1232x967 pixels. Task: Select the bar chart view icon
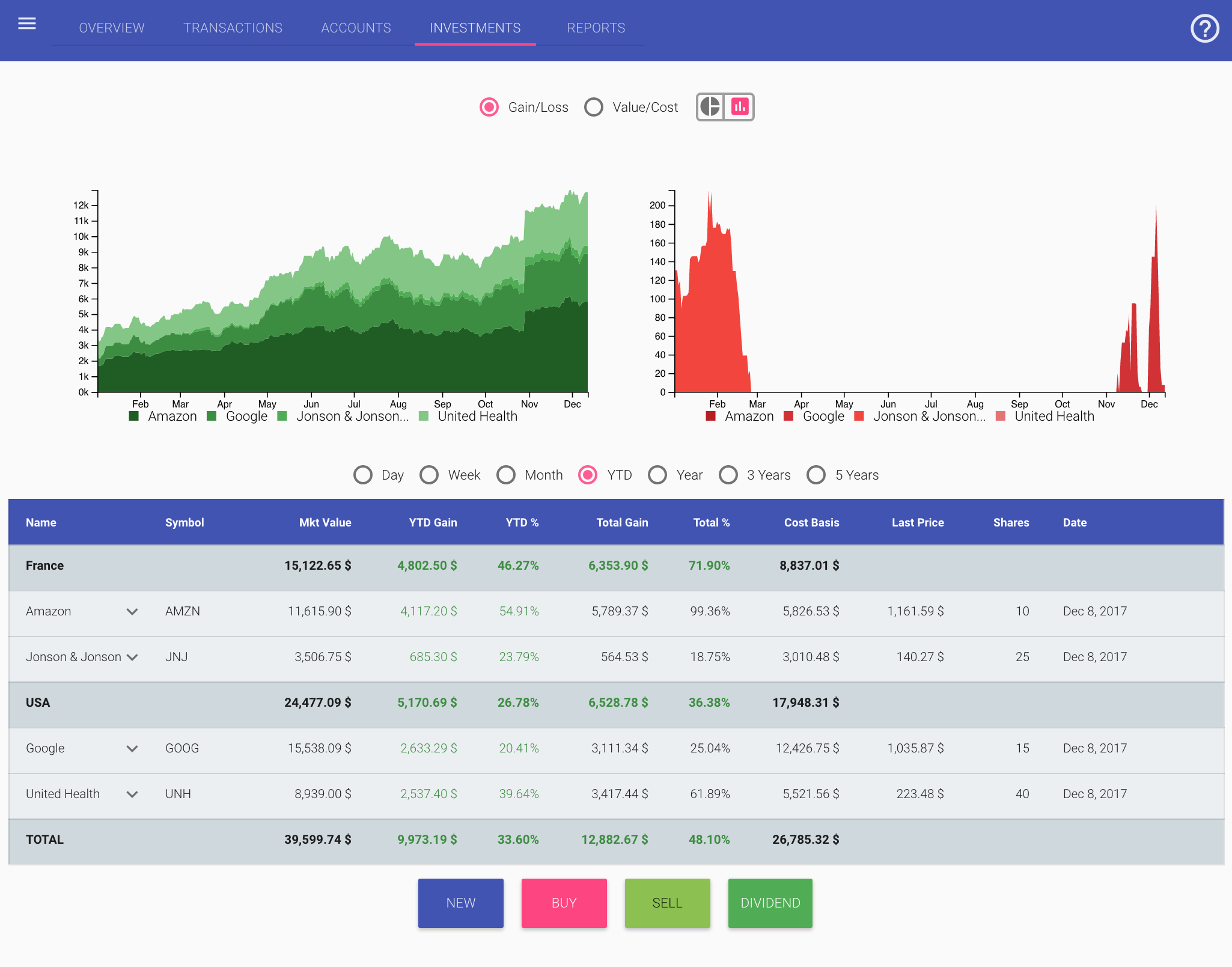[740, 106]
